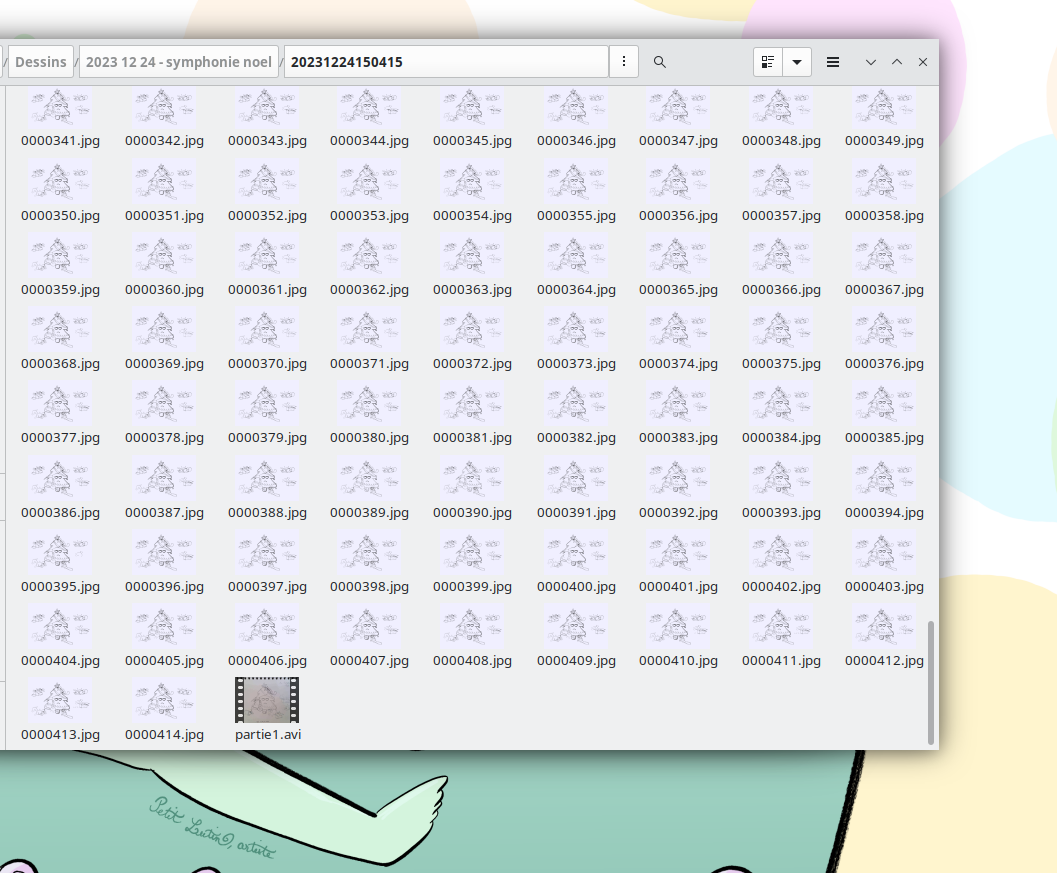Viewport: 1057px width, 873px height.
Task: Select the 0000387.jpg image icon
Action: tap(164, 479)
